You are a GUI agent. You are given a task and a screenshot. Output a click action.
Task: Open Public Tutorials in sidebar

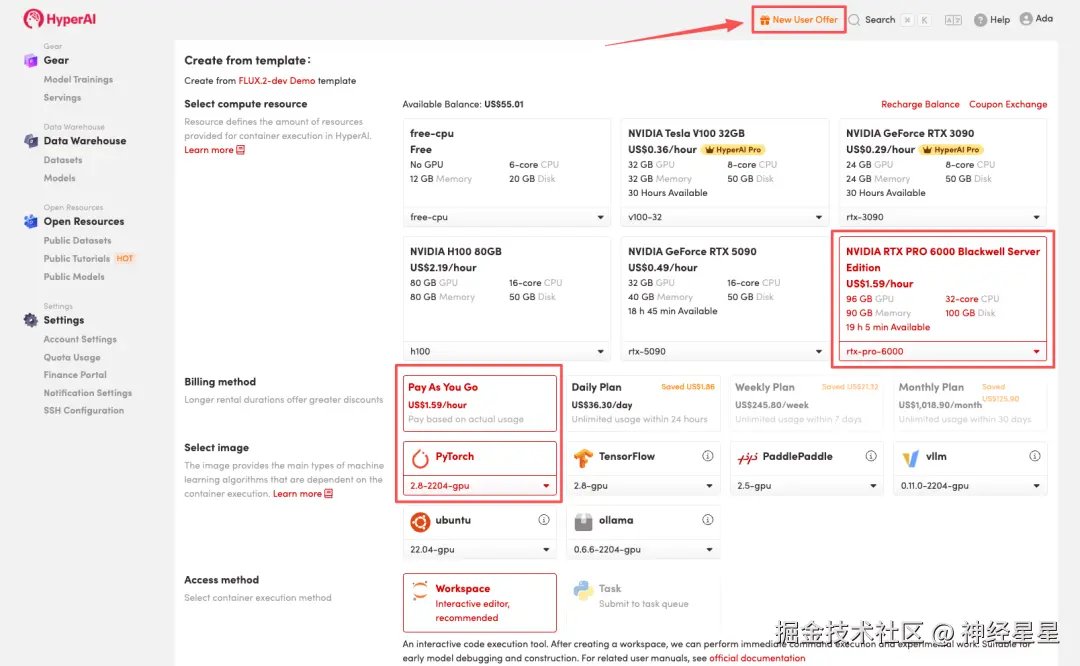point(76,258)
